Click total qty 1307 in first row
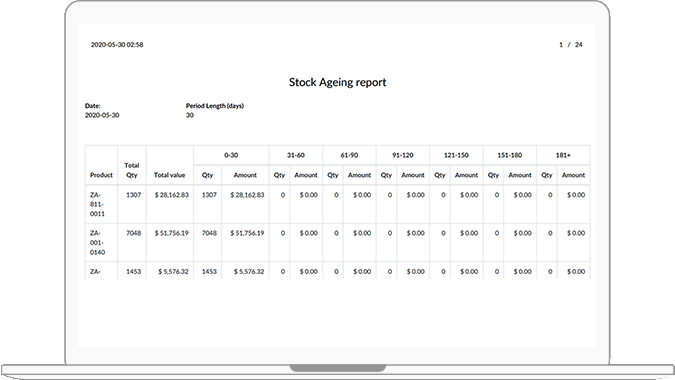 (133, 195)
